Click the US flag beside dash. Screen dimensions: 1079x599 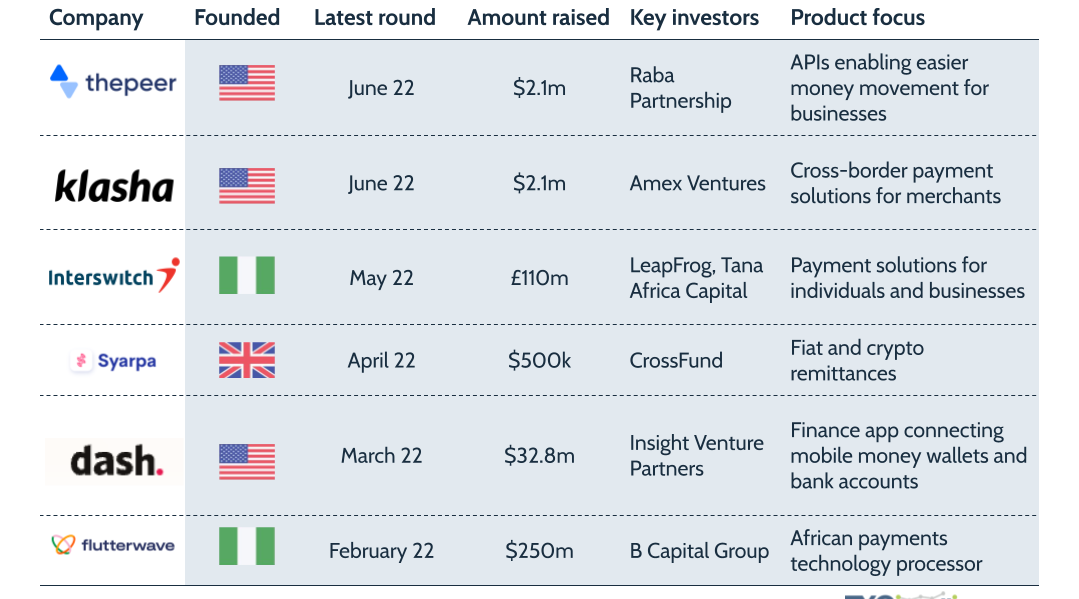(247, 461)
